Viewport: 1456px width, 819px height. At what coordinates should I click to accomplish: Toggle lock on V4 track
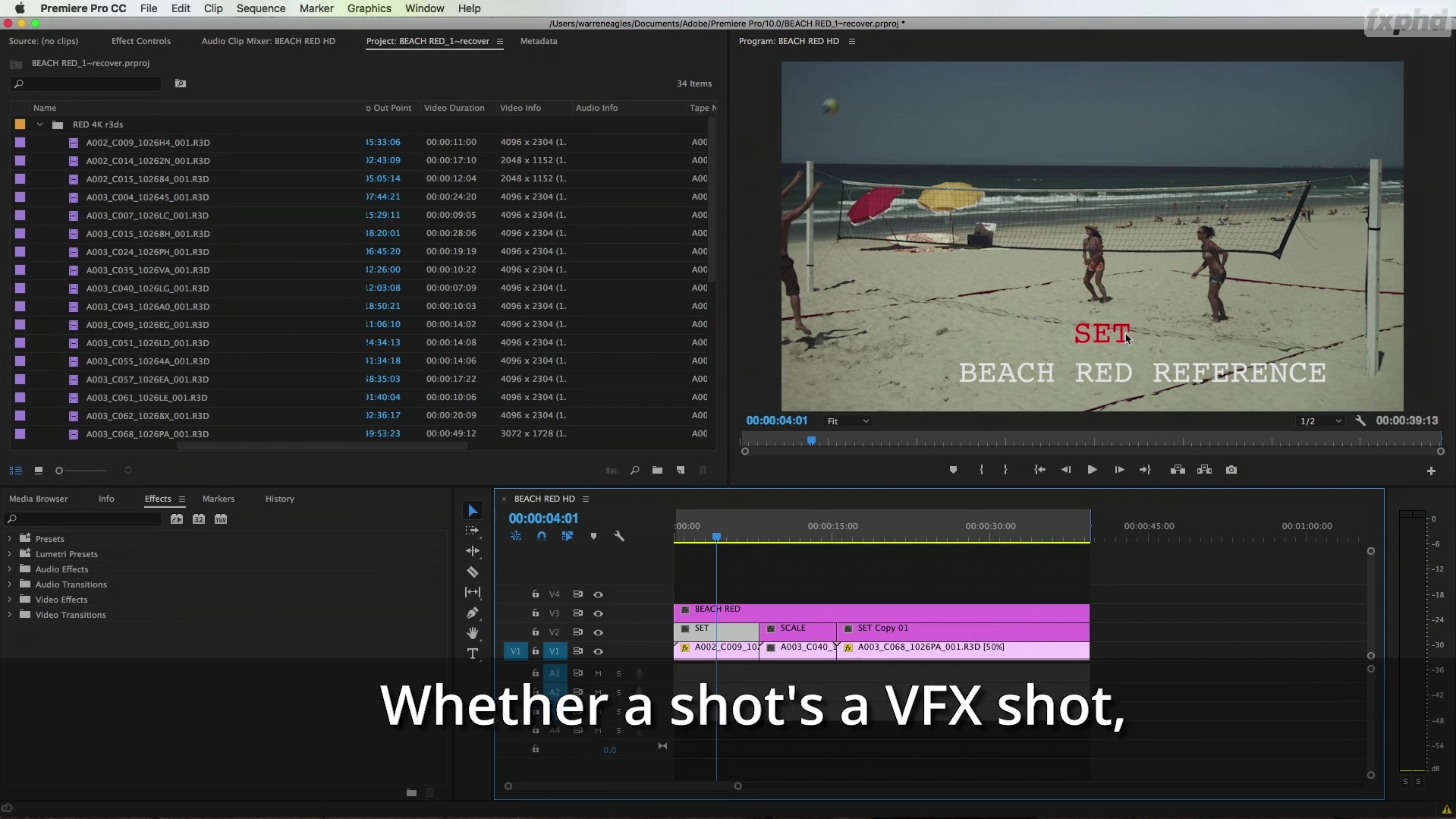pyautogui.click(x=536, y=594)
